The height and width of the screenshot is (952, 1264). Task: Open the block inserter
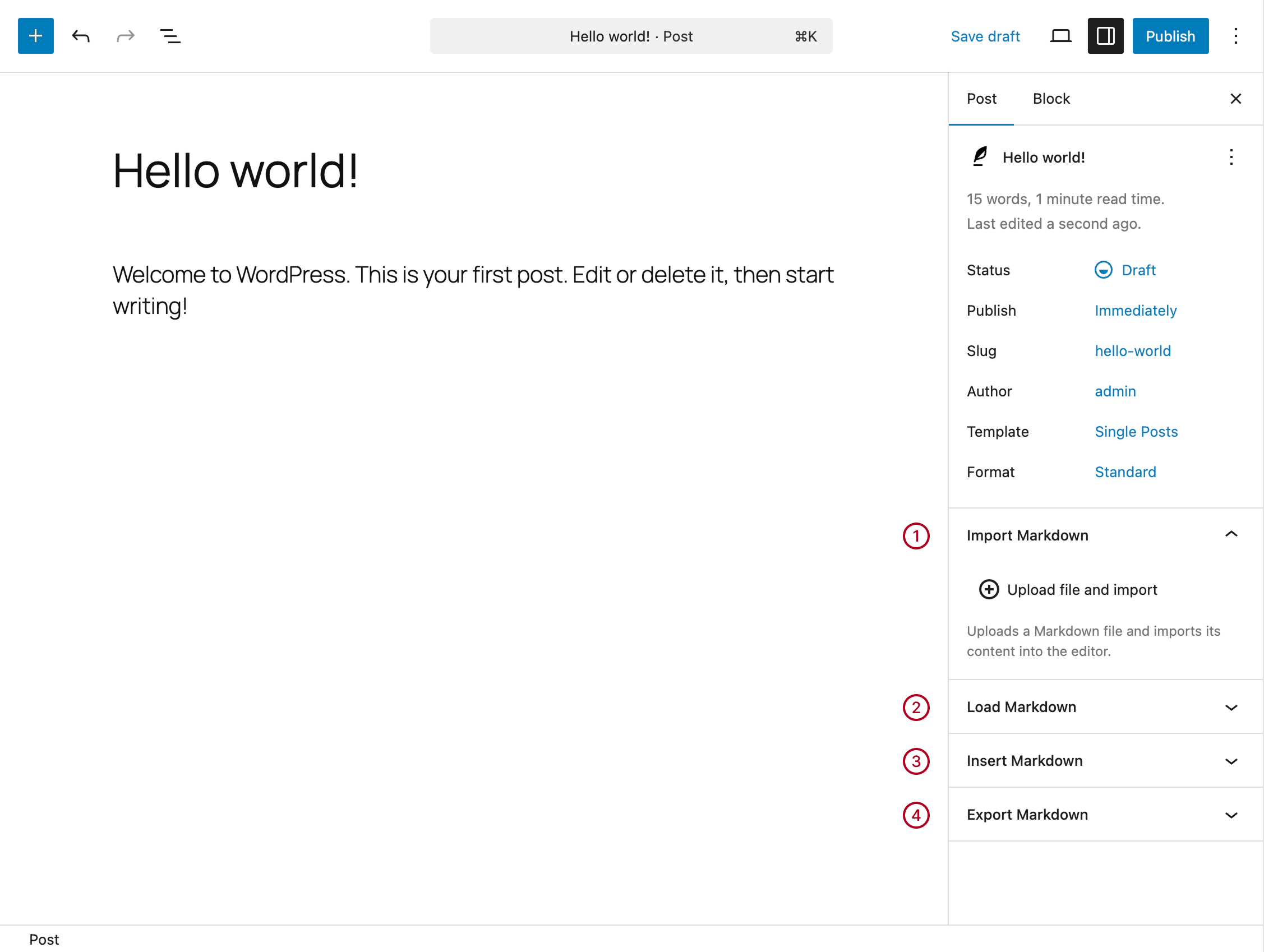point(35,36)
